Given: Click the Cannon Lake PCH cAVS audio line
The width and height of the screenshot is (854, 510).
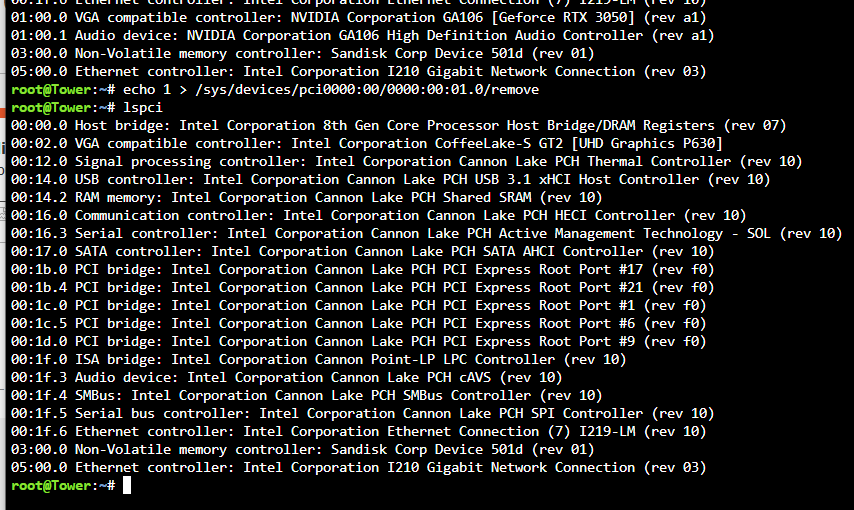Looking at the screenshot, I should click(x=286, y=377).
